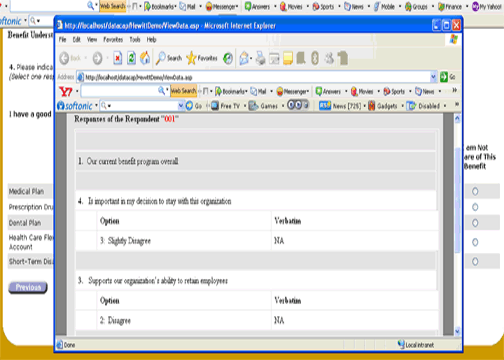Click the Go button beside the address bar

(x=448, y=77)
